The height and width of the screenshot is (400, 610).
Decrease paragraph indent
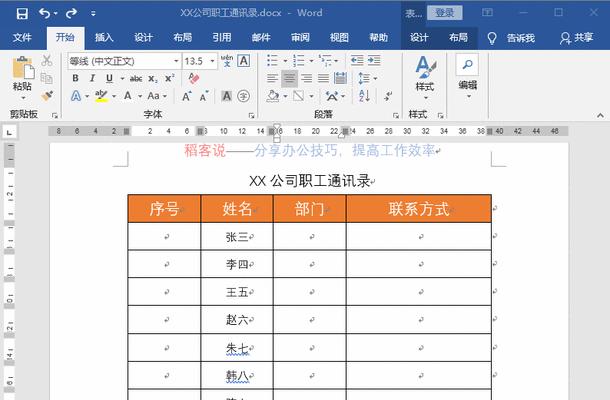(357, 61)
